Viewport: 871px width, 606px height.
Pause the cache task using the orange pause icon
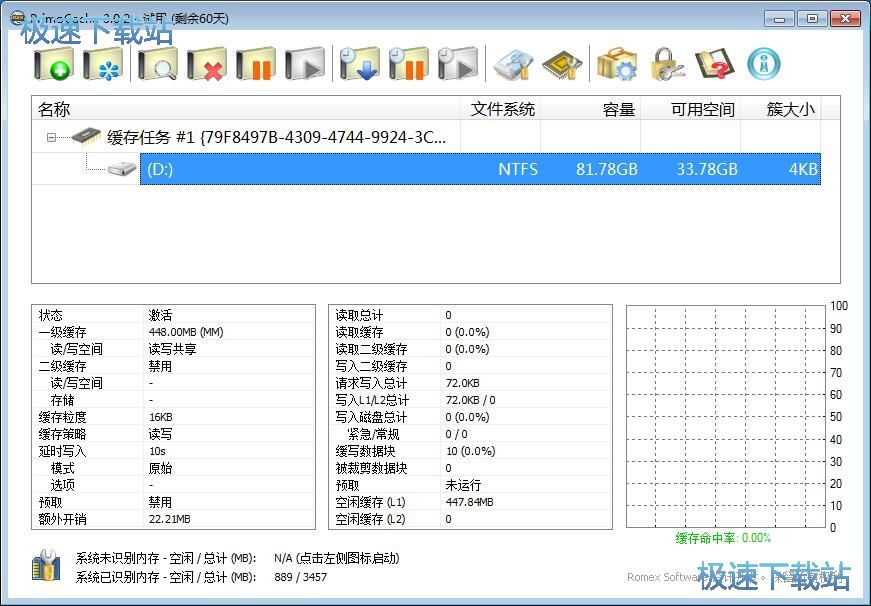click(256, 65)
